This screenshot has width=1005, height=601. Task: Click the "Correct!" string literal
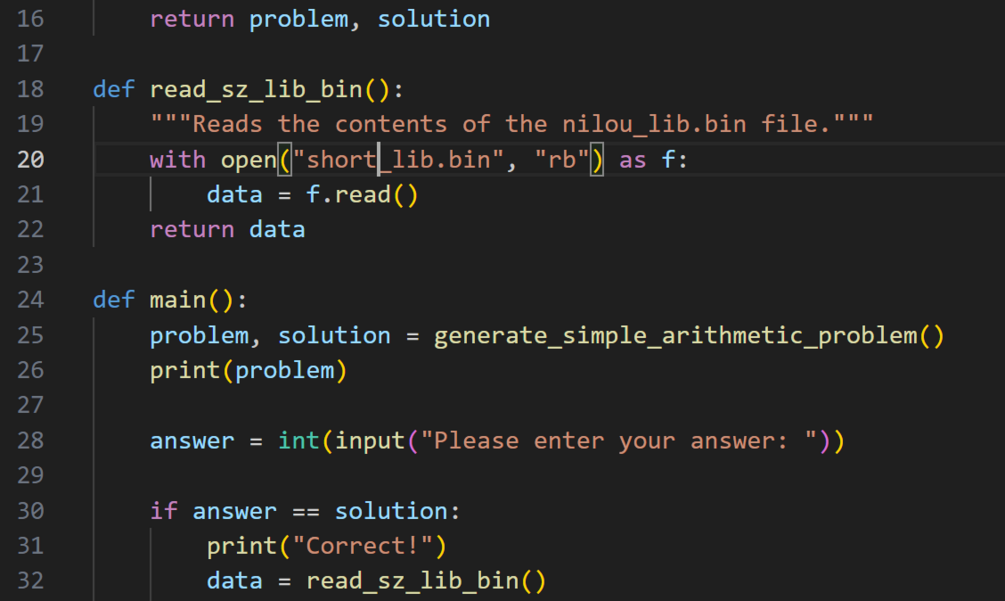coord(362,546)
